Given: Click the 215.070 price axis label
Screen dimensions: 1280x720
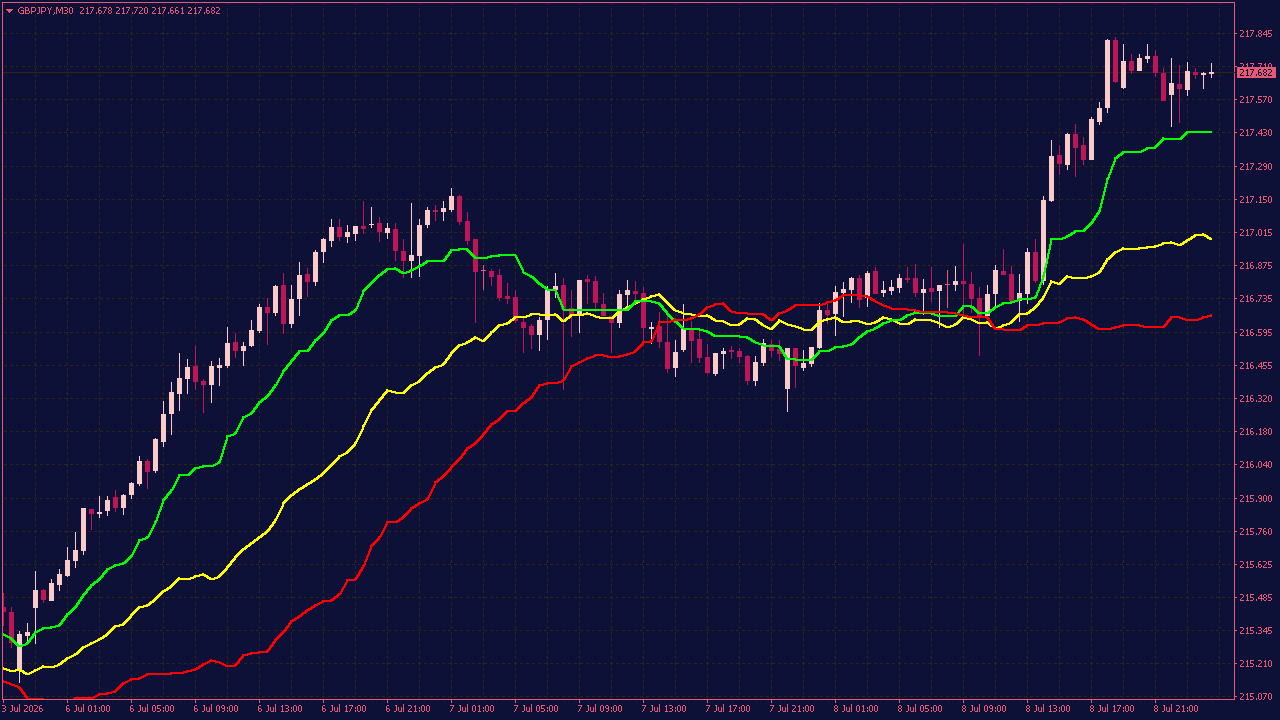Looking at the screenshot, I should [x=1255, y=697].
